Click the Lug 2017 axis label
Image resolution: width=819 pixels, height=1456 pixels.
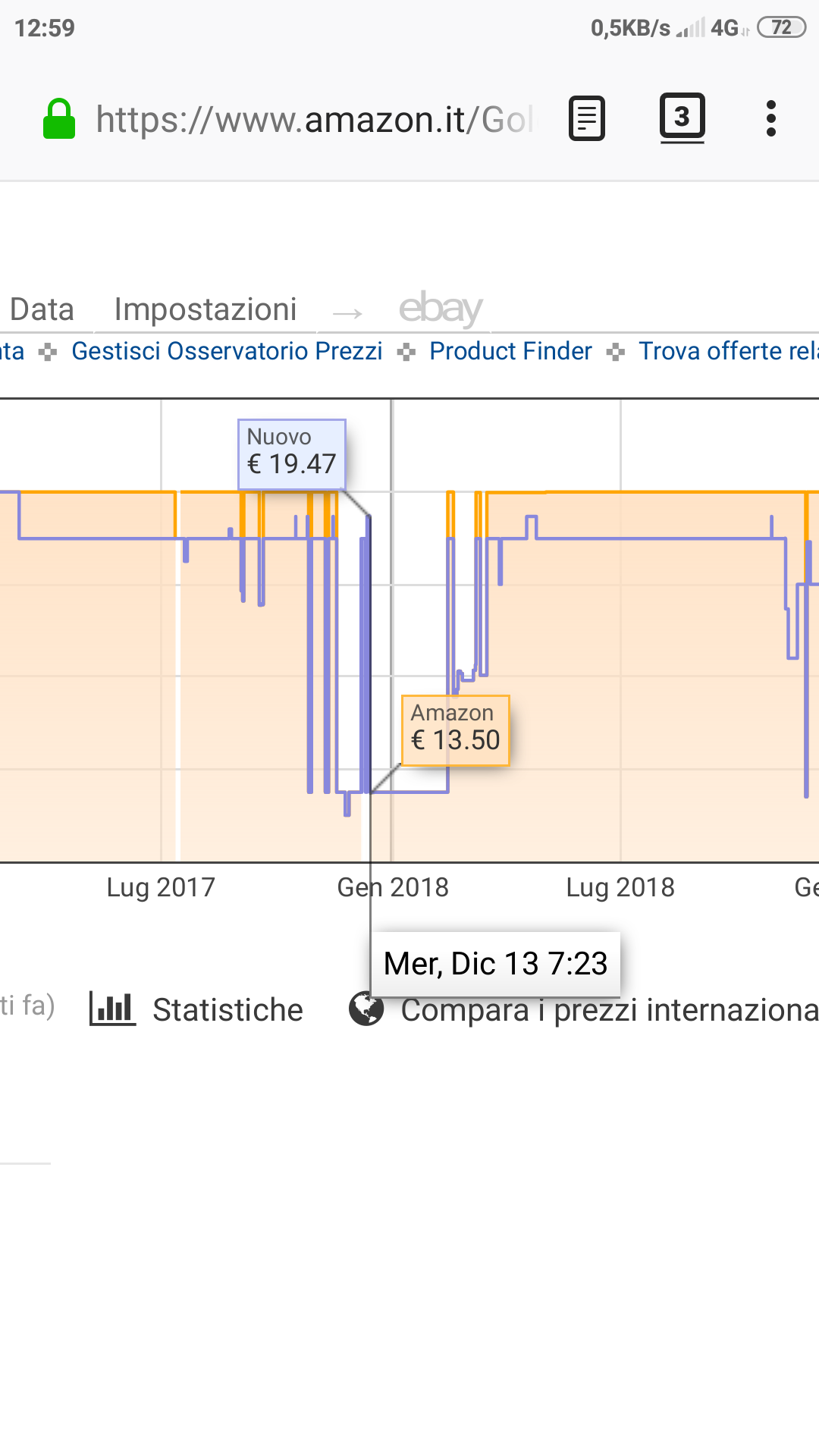(161, 887)
